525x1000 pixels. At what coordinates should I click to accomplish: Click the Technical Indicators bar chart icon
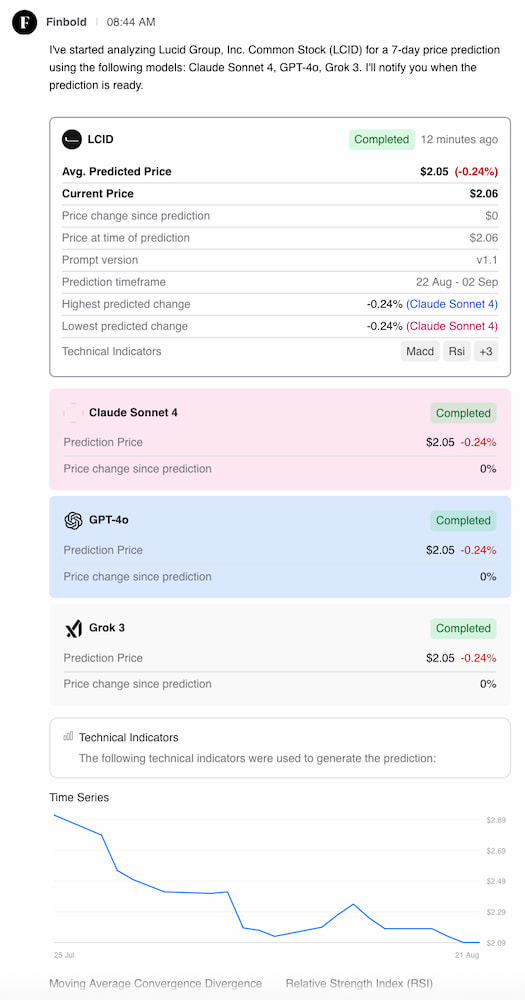(x=68, y=736)
